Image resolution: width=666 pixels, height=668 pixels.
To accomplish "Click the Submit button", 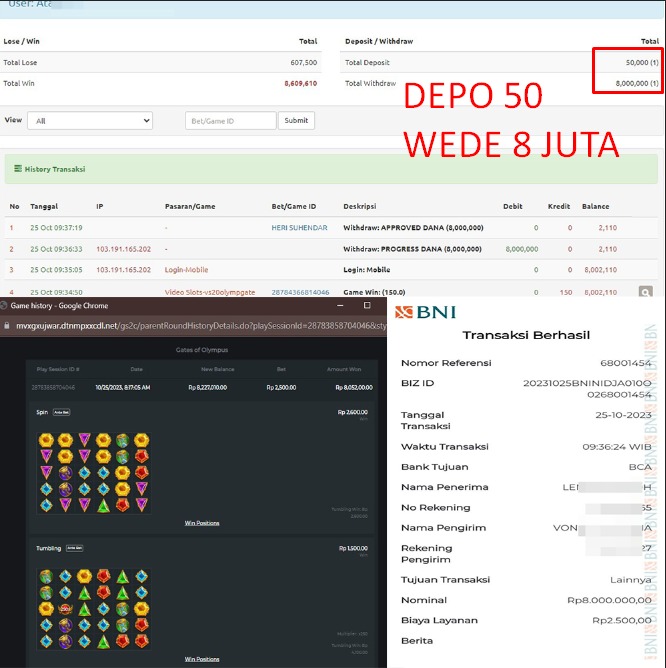I will click(x=296, y=121).
